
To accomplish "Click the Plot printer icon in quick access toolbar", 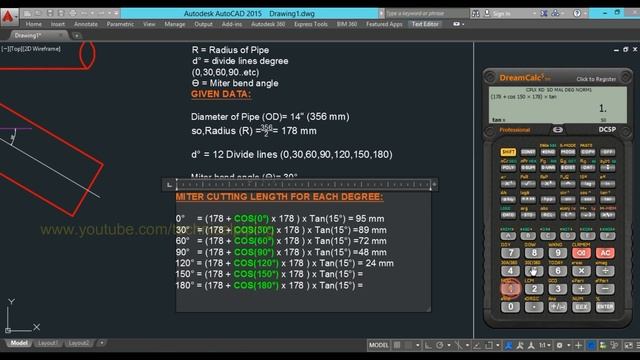I will tap(72, 13).
